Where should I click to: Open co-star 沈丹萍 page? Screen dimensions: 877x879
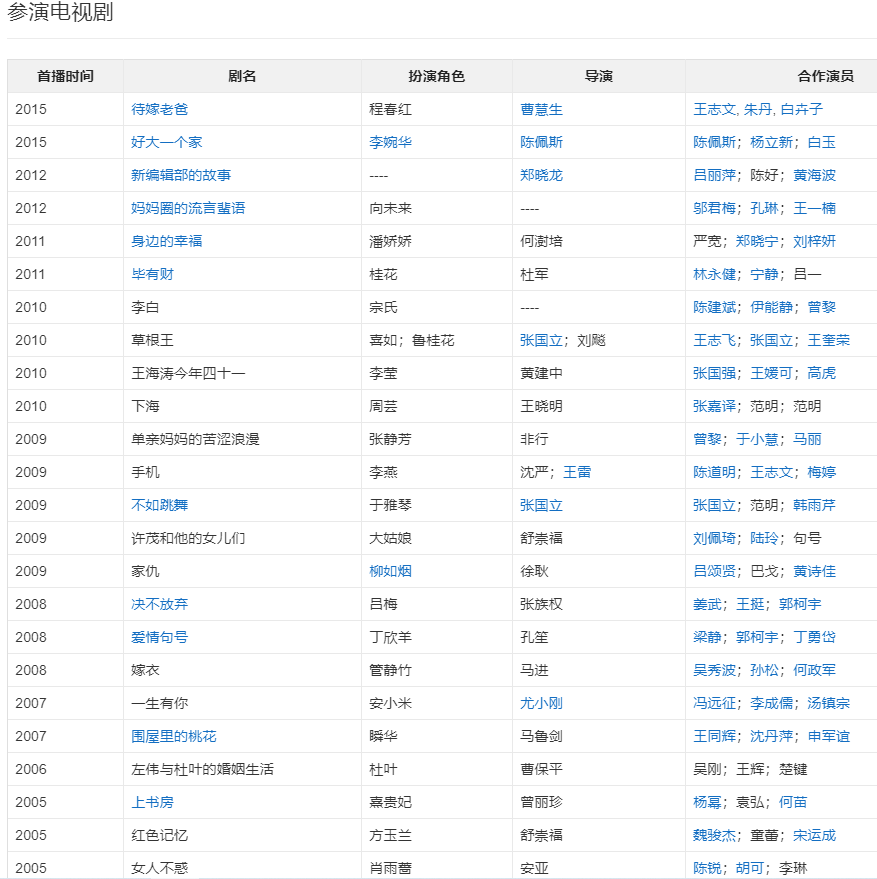point(772,737)
